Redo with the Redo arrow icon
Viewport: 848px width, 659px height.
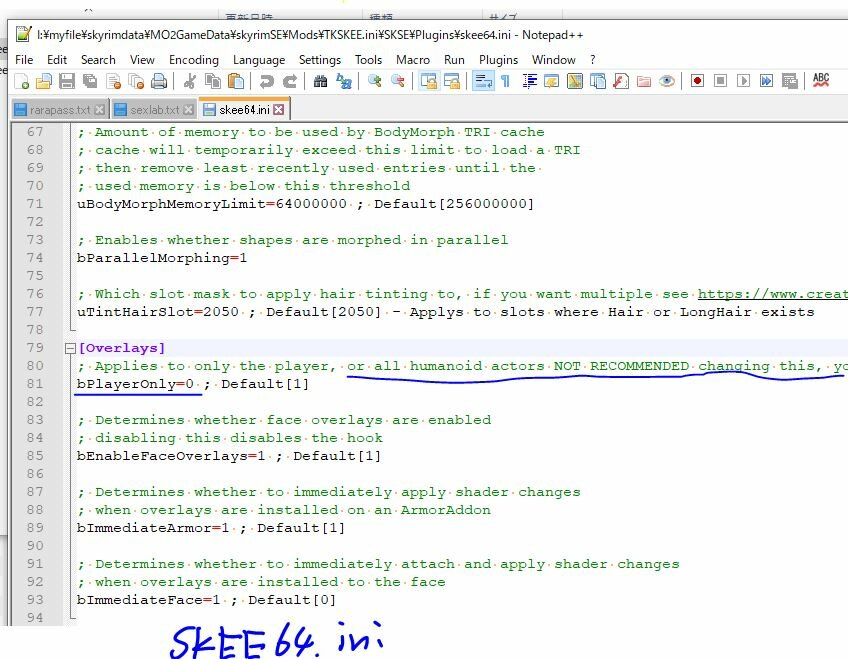pyautogui.click(x=290, y=81)
